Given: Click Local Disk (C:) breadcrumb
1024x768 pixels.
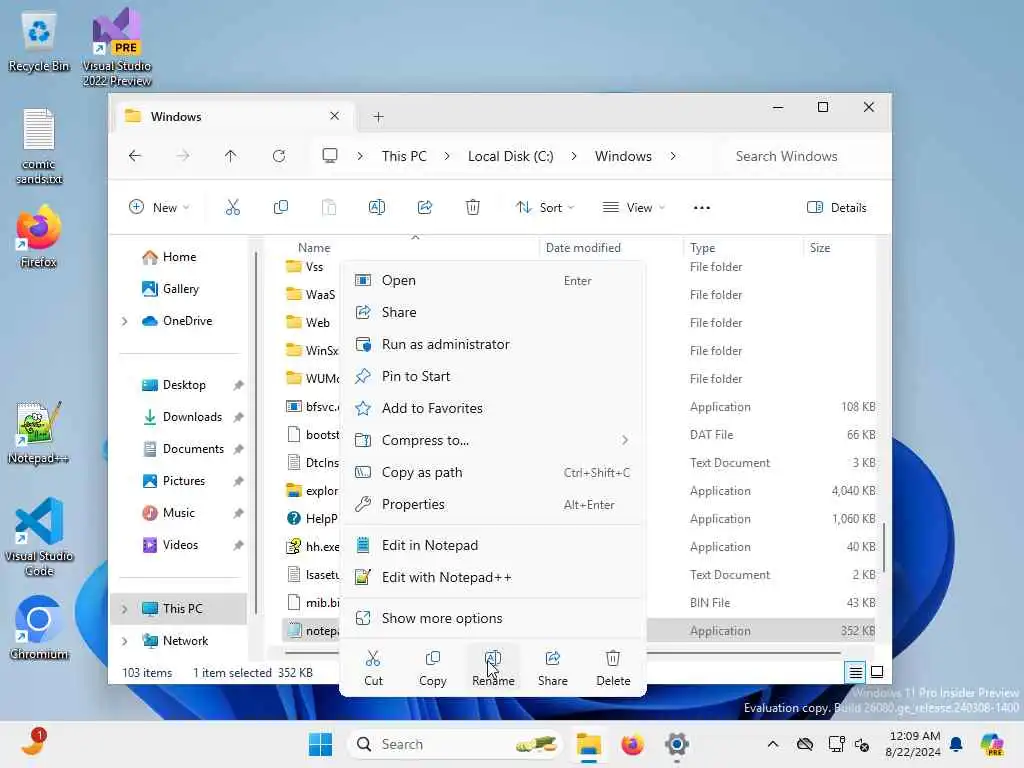Looking at the screenshot, I should pyautogui.click(x=510, y=156).
